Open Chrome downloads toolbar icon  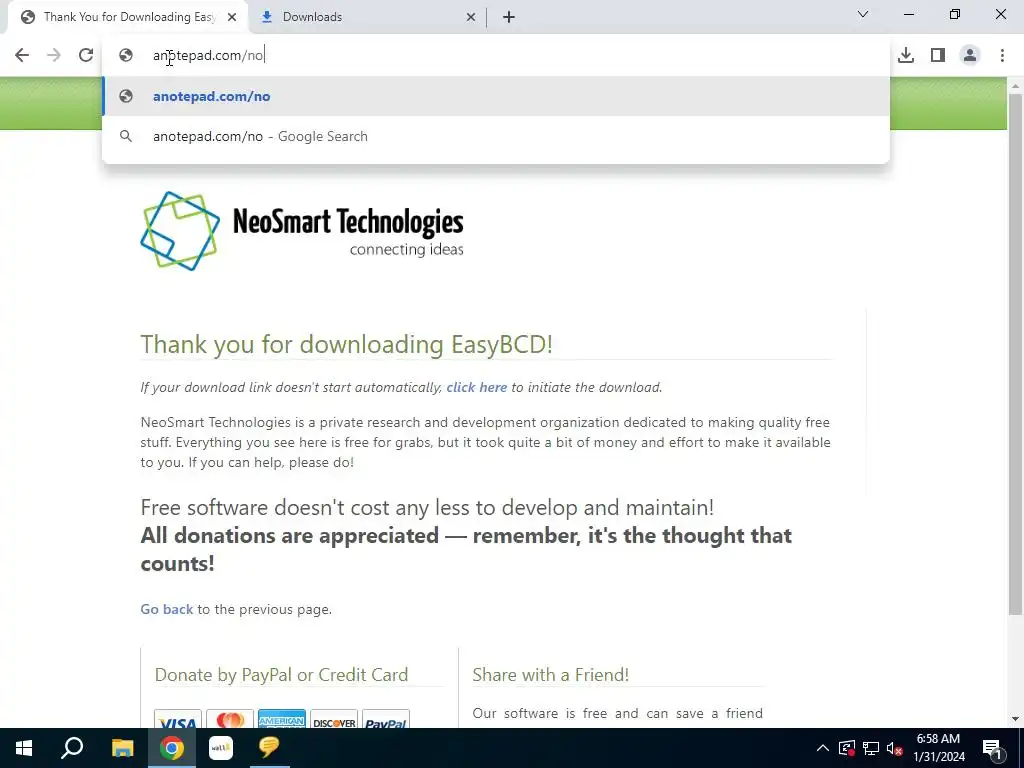pyautogui.click(x=906, y=56)
